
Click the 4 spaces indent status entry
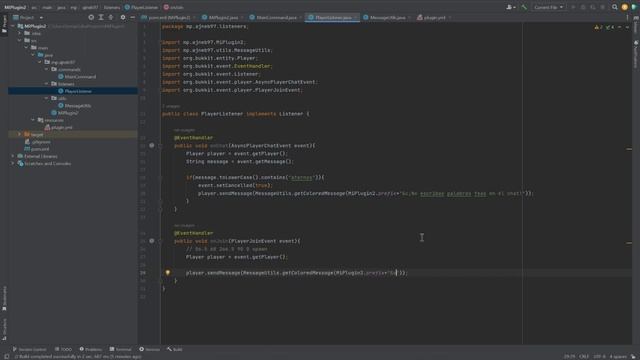pos(618,356)
